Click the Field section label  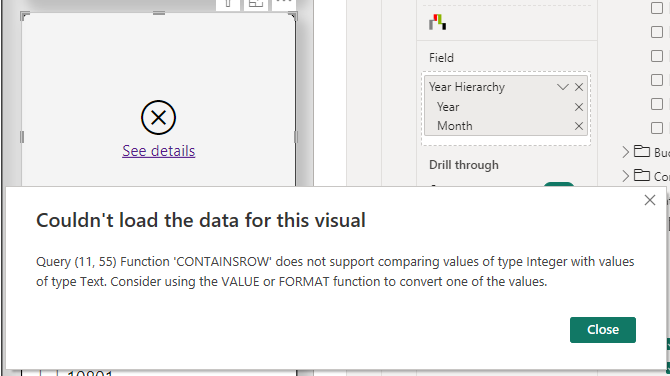pos(441,58)
